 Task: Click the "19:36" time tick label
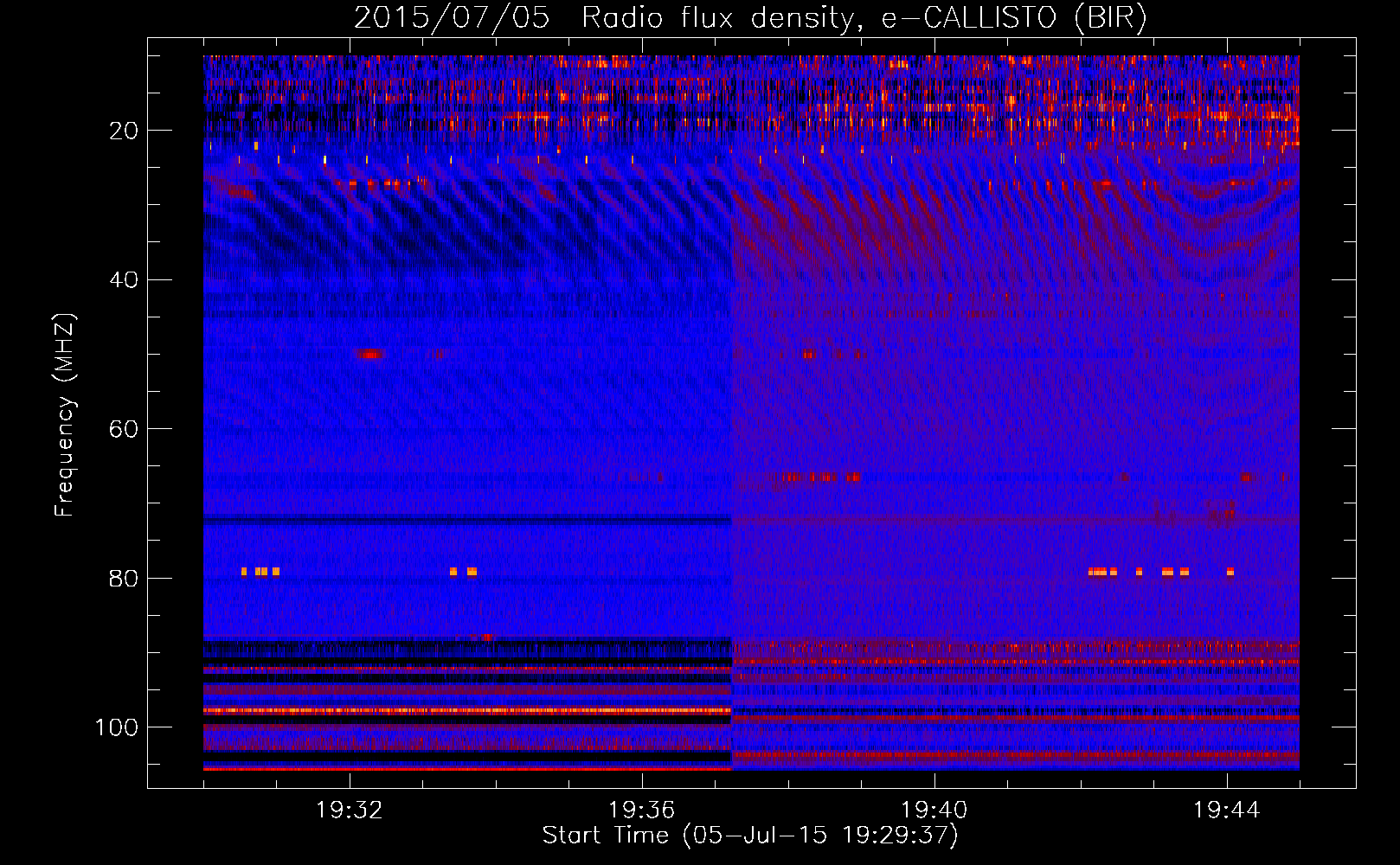tap(642, 811)
